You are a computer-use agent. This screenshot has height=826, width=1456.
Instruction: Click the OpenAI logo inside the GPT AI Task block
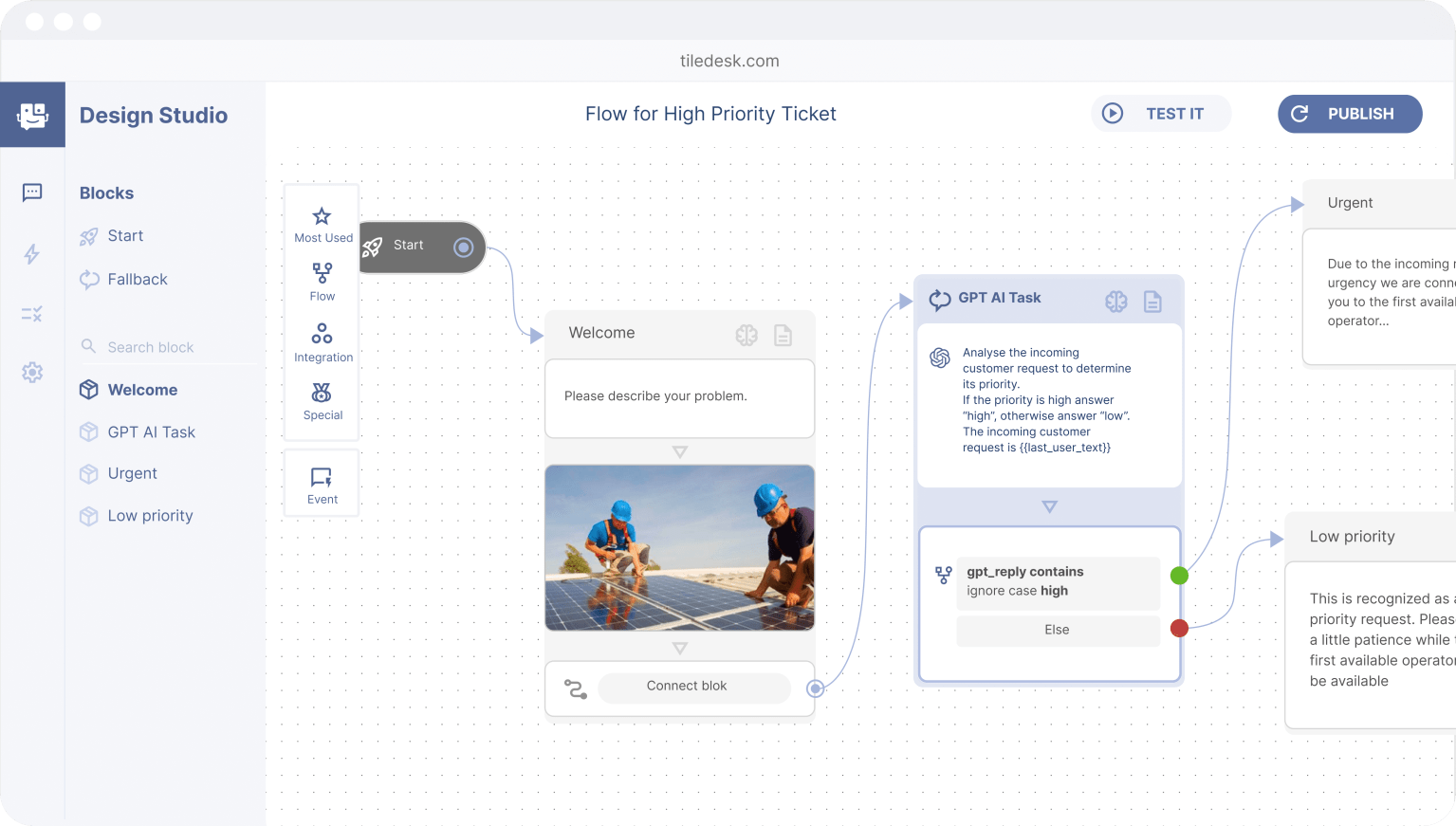(x=940, y=358)
